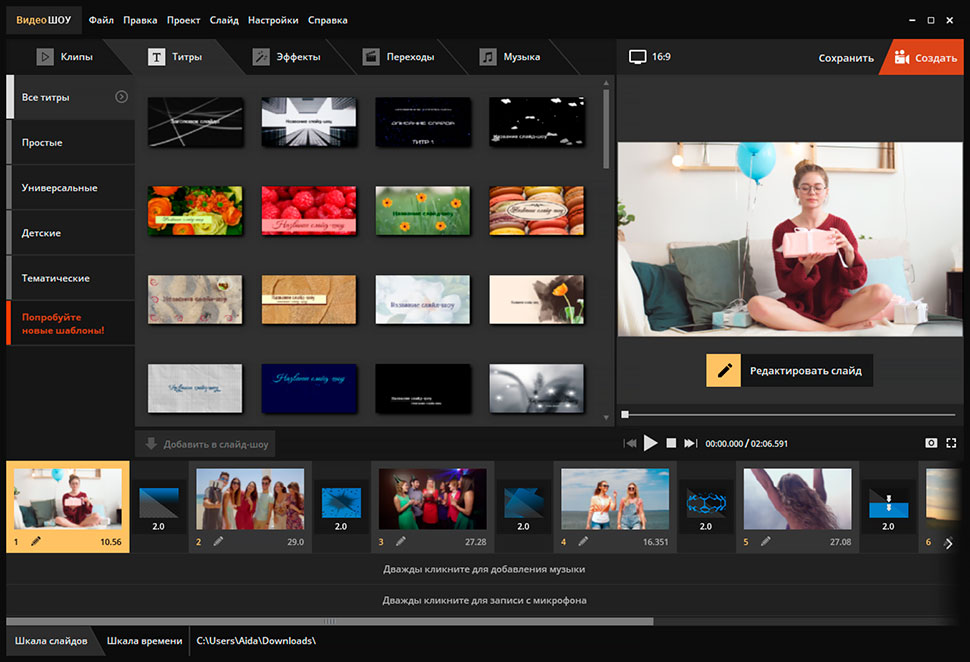Image resolution: width=970 pixels, height=662 pixels.
Task: Click the microphone recording track row
Action: coord(484,600)
